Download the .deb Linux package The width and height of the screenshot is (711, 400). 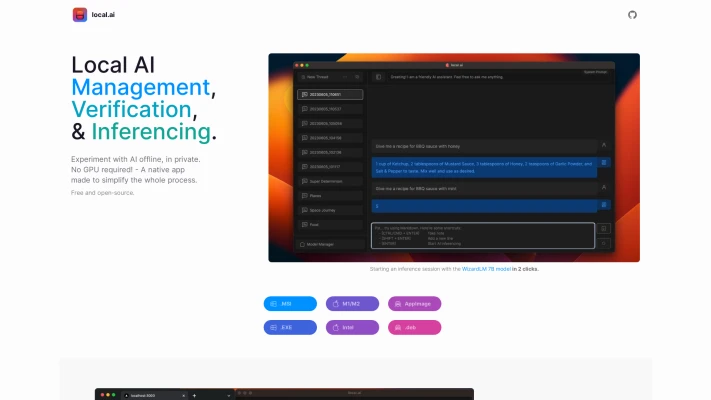click(414, 327)
